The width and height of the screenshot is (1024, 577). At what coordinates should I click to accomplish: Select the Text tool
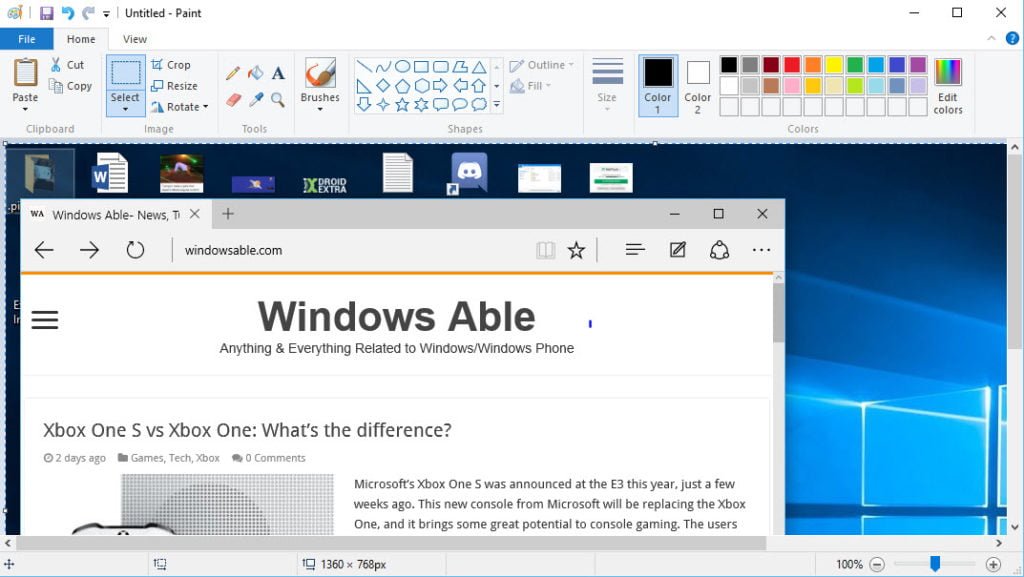[278, 73]
